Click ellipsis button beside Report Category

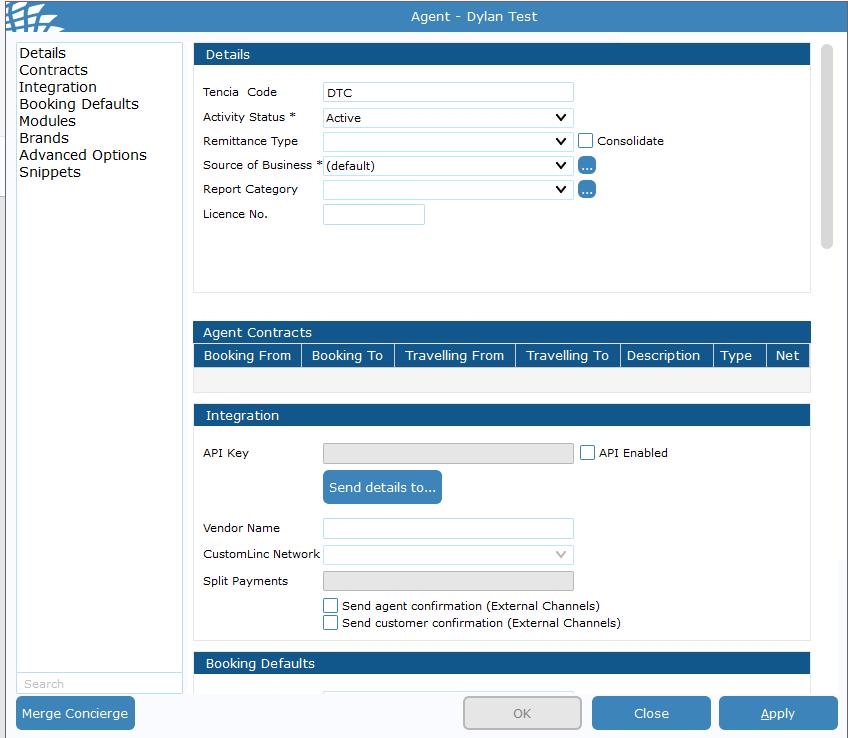pyautogui.click(x=587, y=189)
